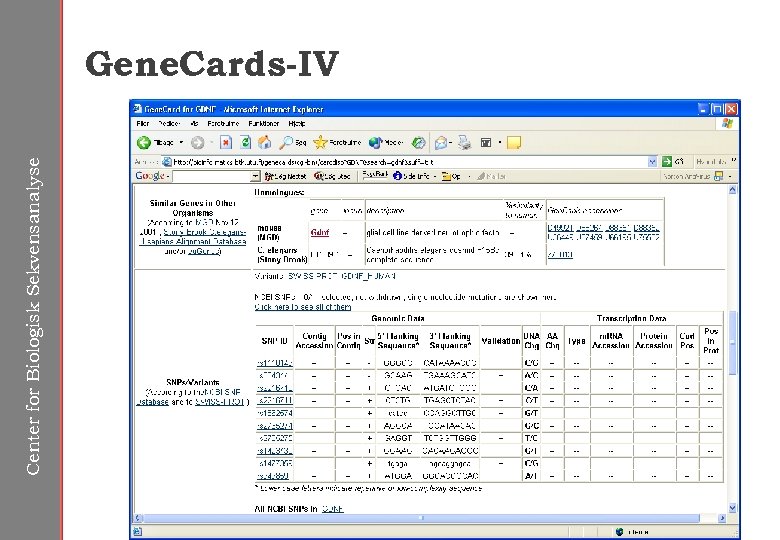The image size is (780, 540).
Task: Click the vertical scrollbar up arrow
Action: 732,190
